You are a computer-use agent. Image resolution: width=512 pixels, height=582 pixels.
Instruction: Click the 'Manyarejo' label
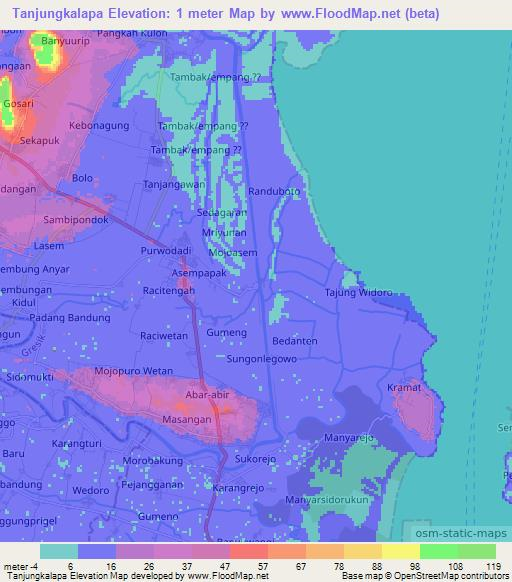[x=349, y=438]
